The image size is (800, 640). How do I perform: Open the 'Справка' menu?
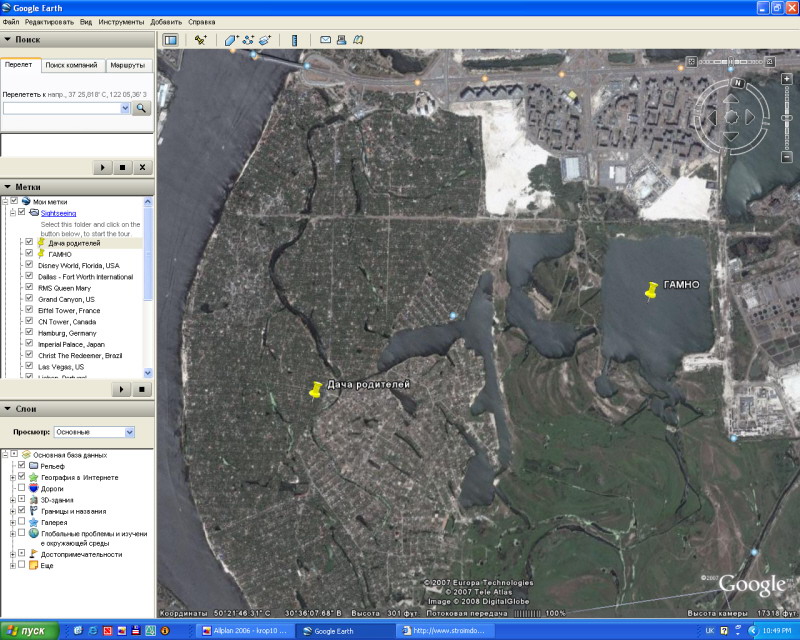click(202, 22)
